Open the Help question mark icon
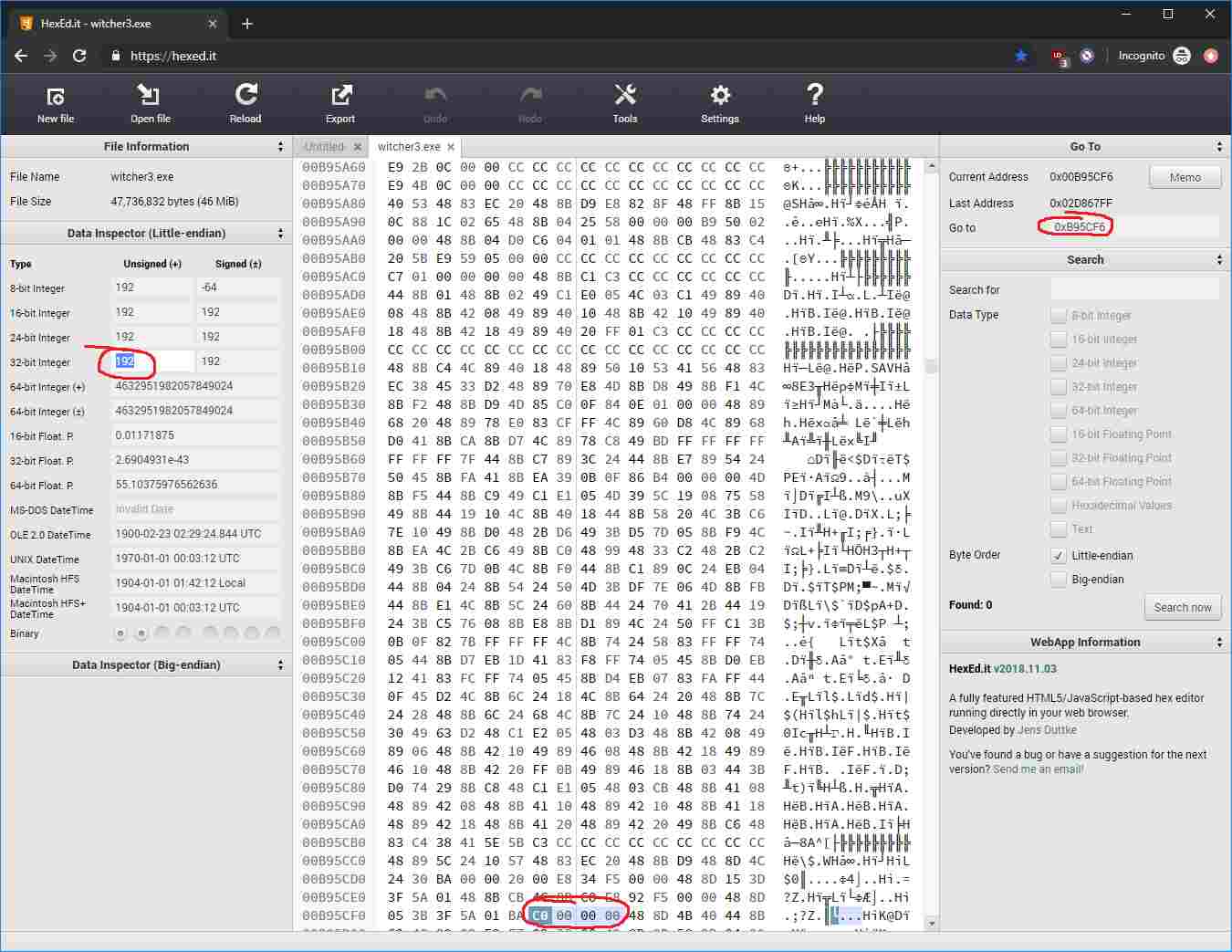 pos(815,95)
